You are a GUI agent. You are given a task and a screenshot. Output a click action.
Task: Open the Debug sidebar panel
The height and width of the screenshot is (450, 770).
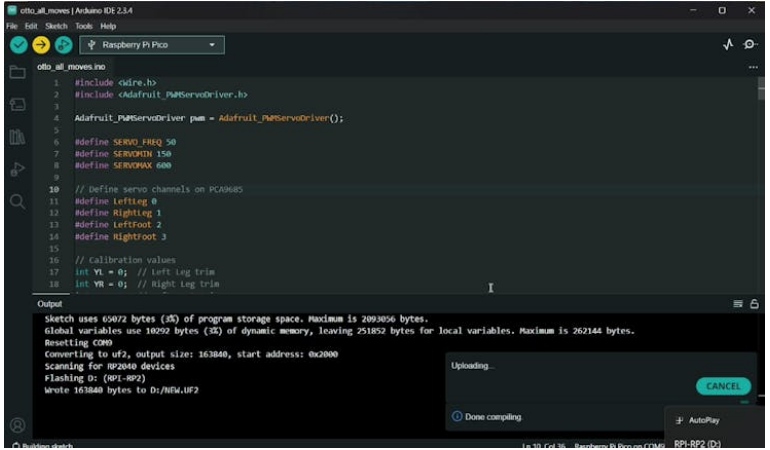tap(17, 169)
